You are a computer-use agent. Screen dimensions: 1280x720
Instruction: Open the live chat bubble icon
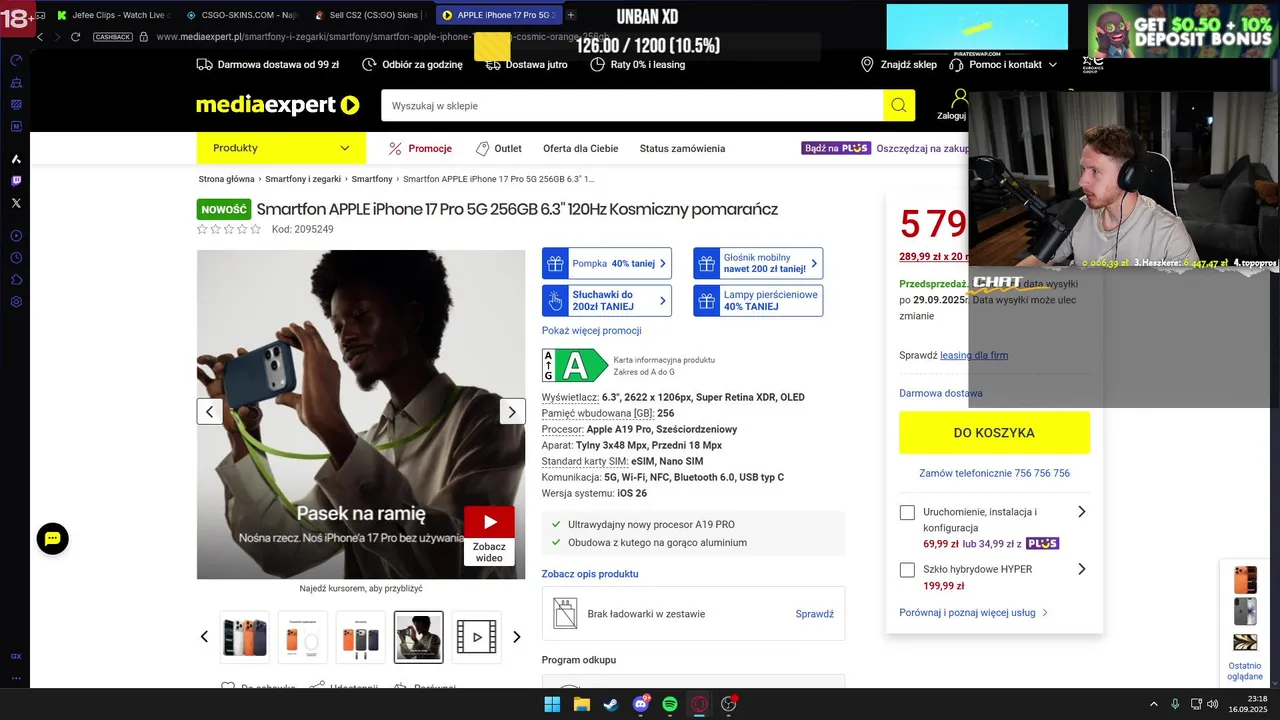[53, 538]
